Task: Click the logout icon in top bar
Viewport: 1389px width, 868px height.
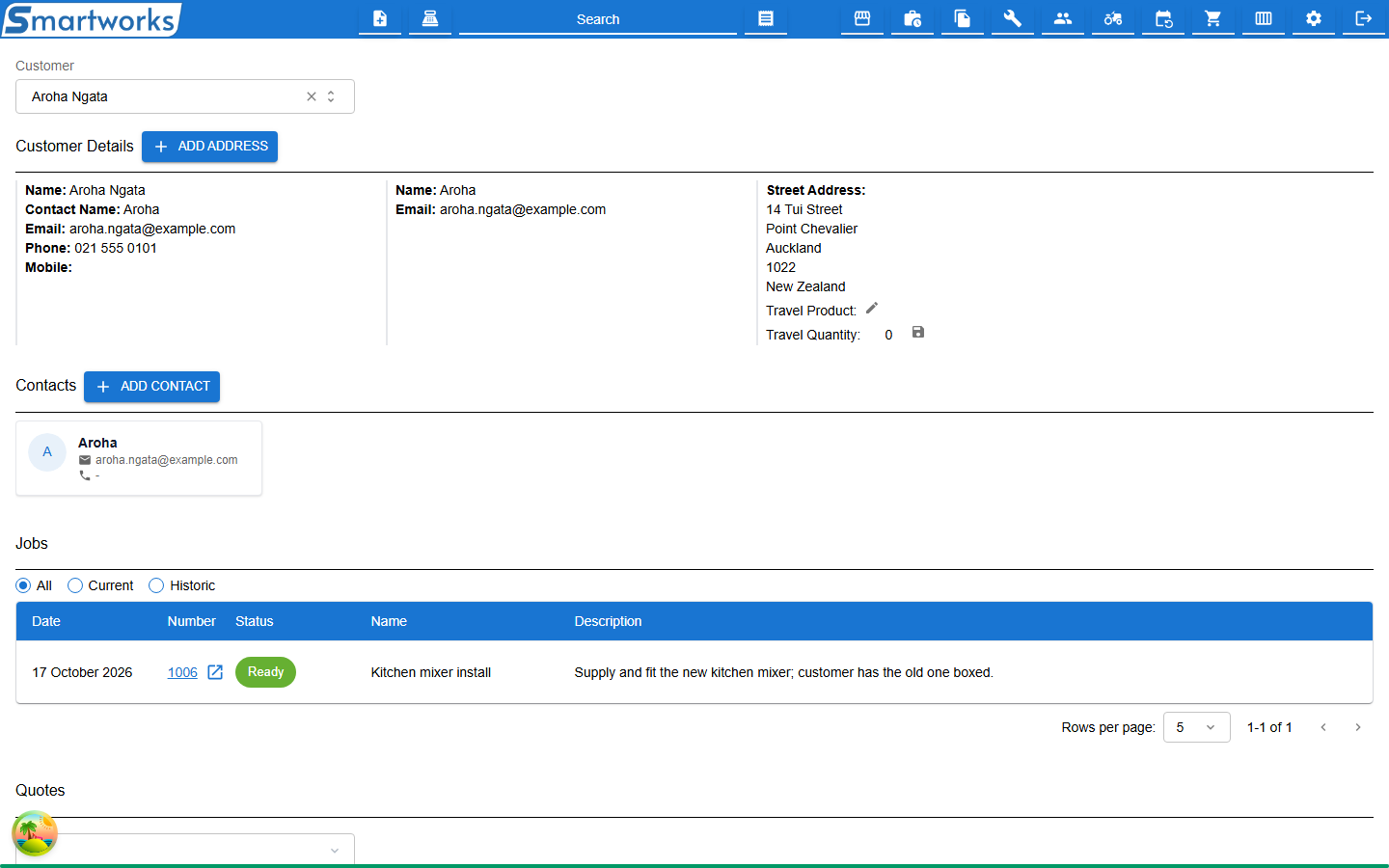Action: [1364, 18]
